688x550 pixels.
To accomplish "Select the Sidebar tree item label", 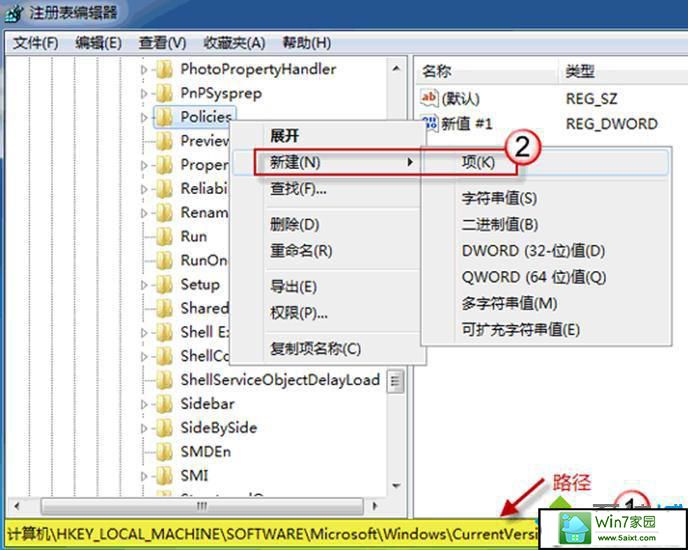I will (207, 404).
